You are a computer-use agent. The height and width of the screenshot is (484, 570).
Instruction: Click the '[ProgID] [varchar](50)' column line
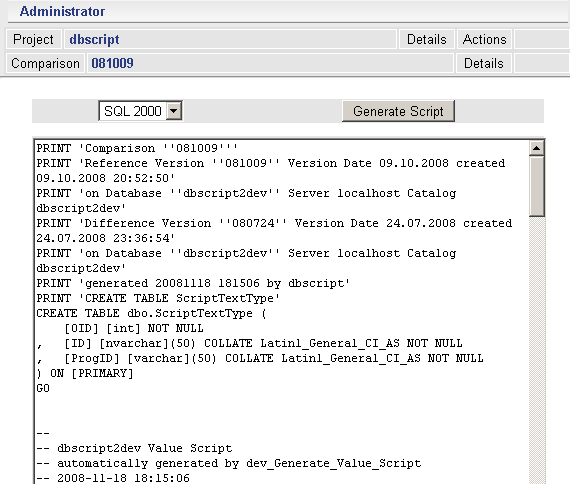click(260, 359)
